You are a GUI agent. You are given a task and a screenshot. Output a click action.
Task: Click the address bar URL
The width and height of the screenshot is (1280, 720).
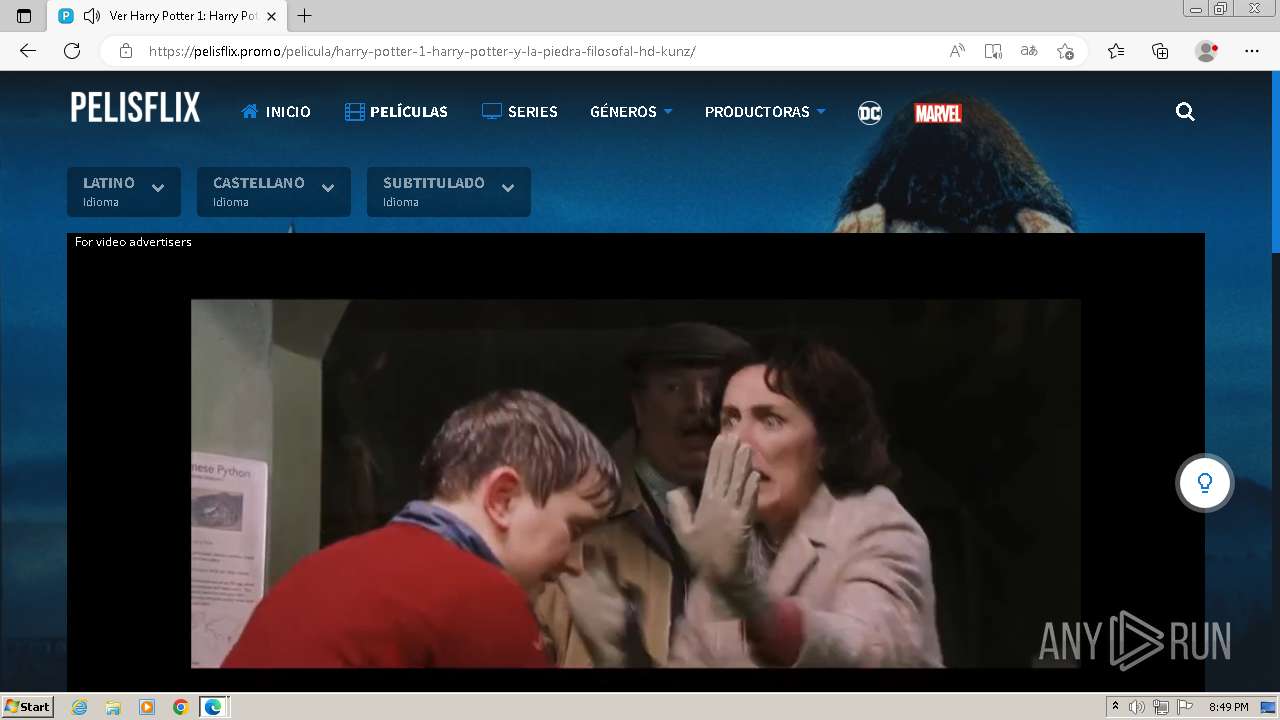[422, 51]
